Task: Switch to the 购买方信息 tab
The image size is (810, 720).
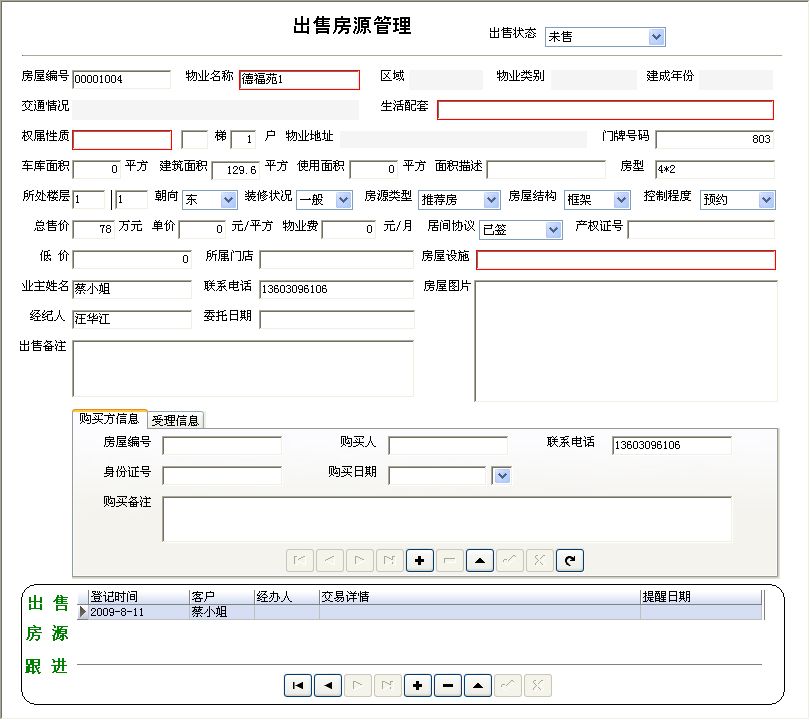Action: 110,418
